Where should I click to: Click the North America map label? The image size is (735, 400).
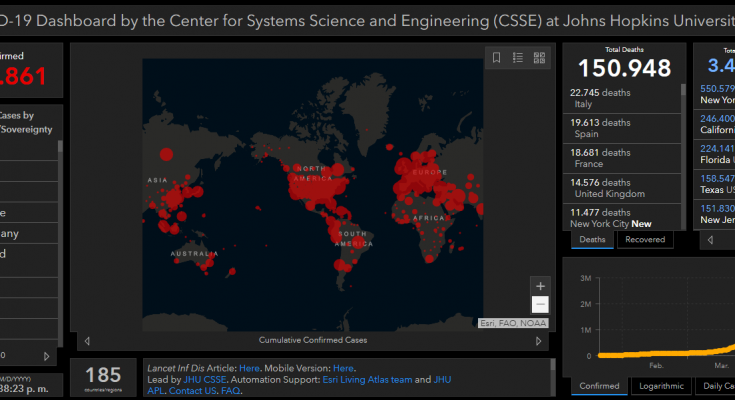pyautogui.click(x=313, y=174)
